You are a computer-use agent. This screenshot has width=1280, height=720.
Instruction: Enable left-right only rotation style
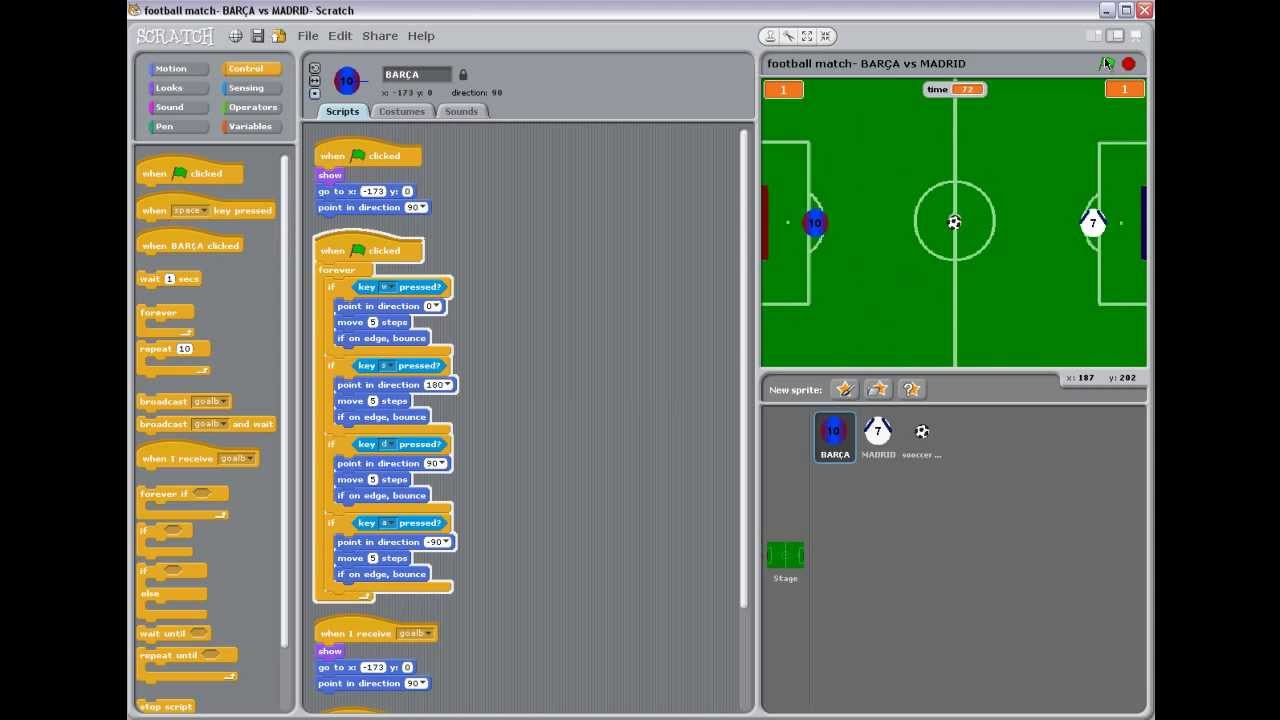(316, 80)
